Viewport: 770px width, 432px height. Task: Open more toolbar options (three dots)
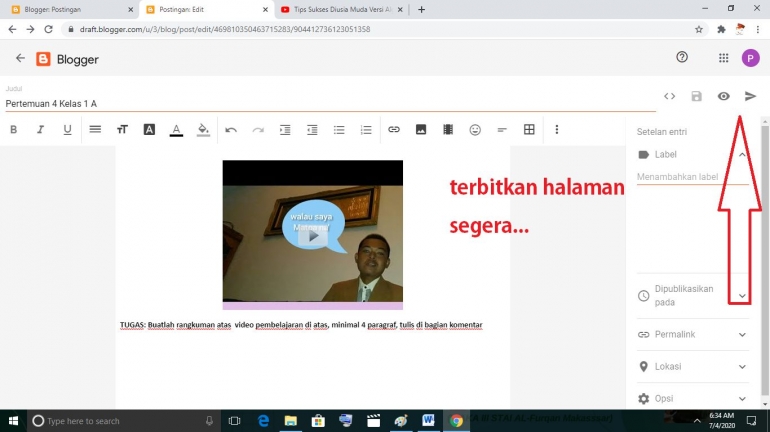[556, 130]
